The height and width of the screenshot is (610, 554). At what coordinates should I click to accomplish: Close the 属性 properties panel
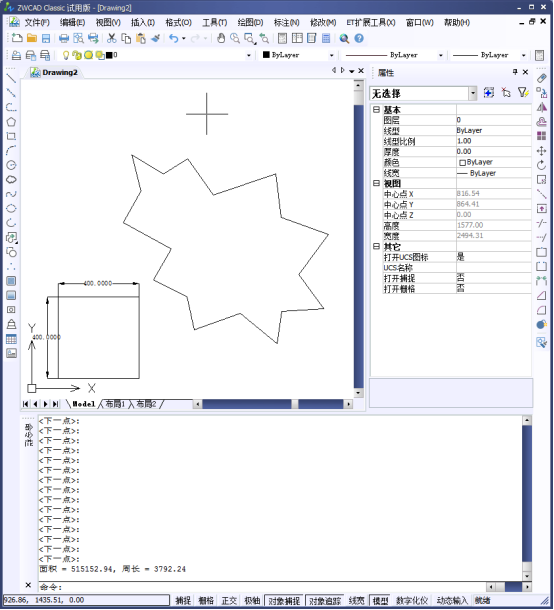tap(526, 72)
